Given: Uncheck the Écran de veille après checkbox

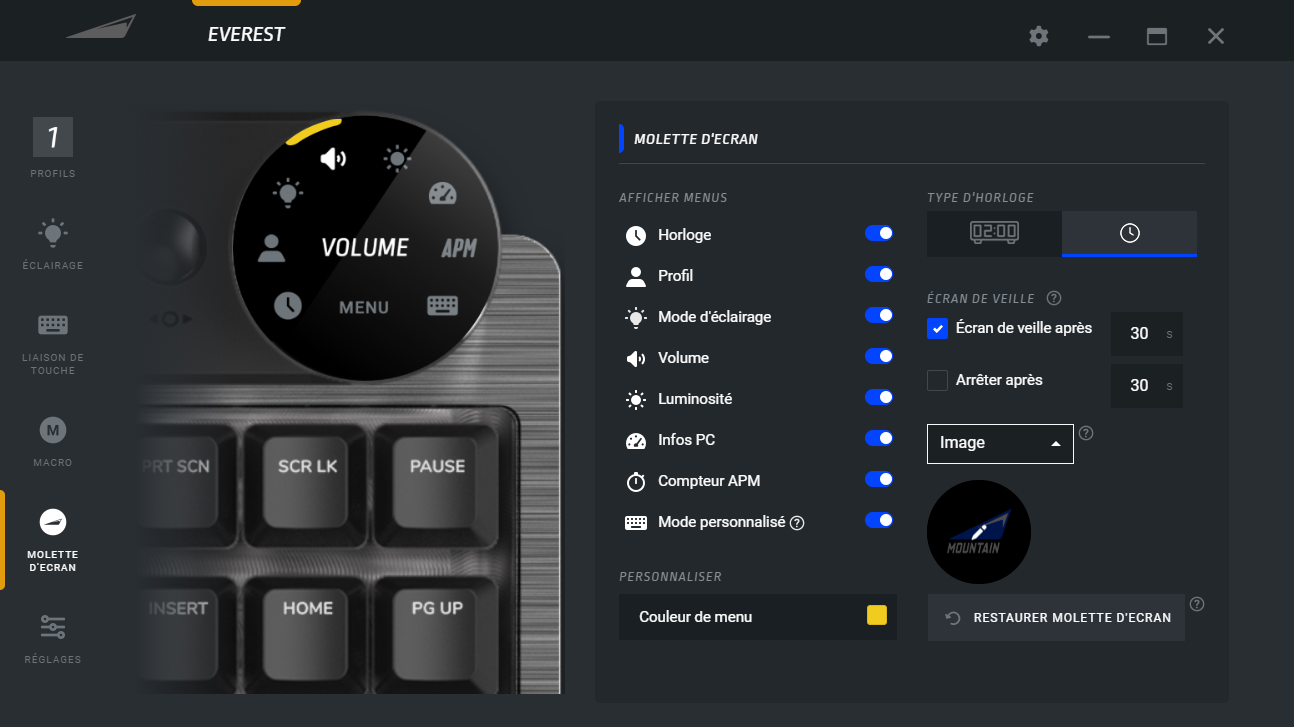Looking at the screenshot, I should [x=937, y=328].
